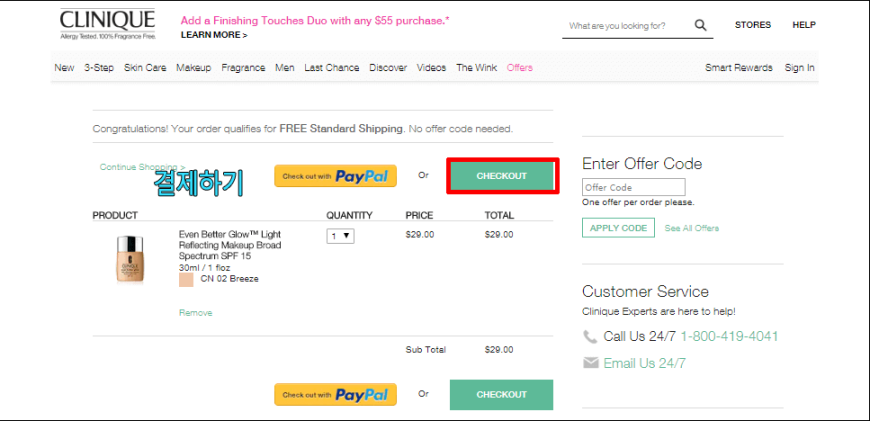
Task: Click the Clinique logo
Action: click(108, 24)
